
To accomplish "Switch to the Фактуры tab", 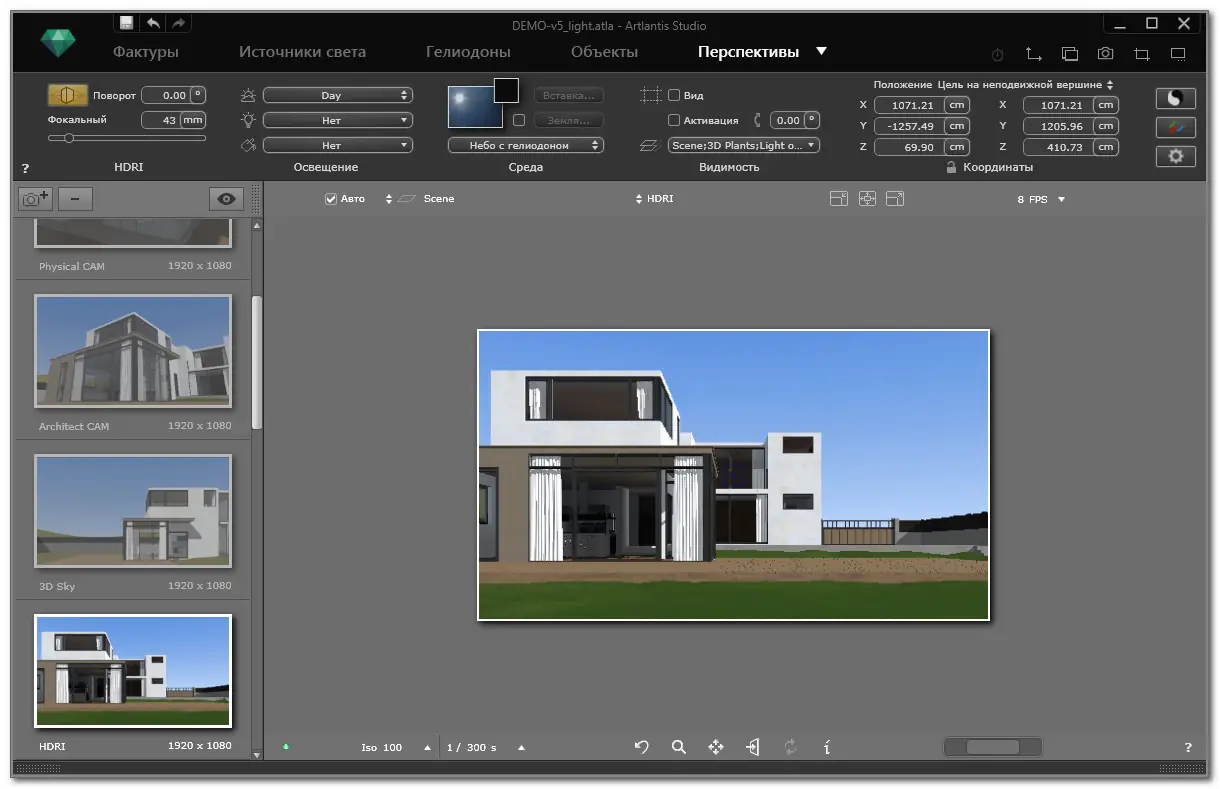I will point(146,52).
